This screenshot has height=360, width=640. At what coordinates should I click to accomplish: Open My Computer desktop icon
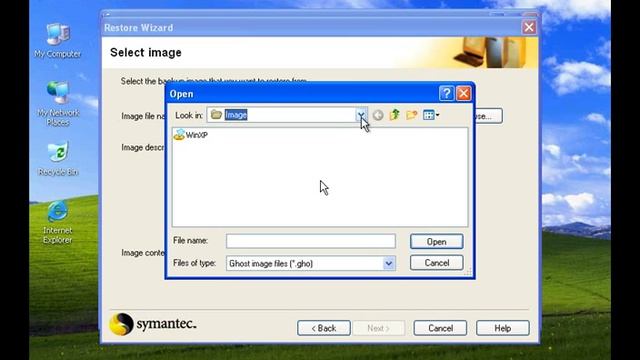58,40
